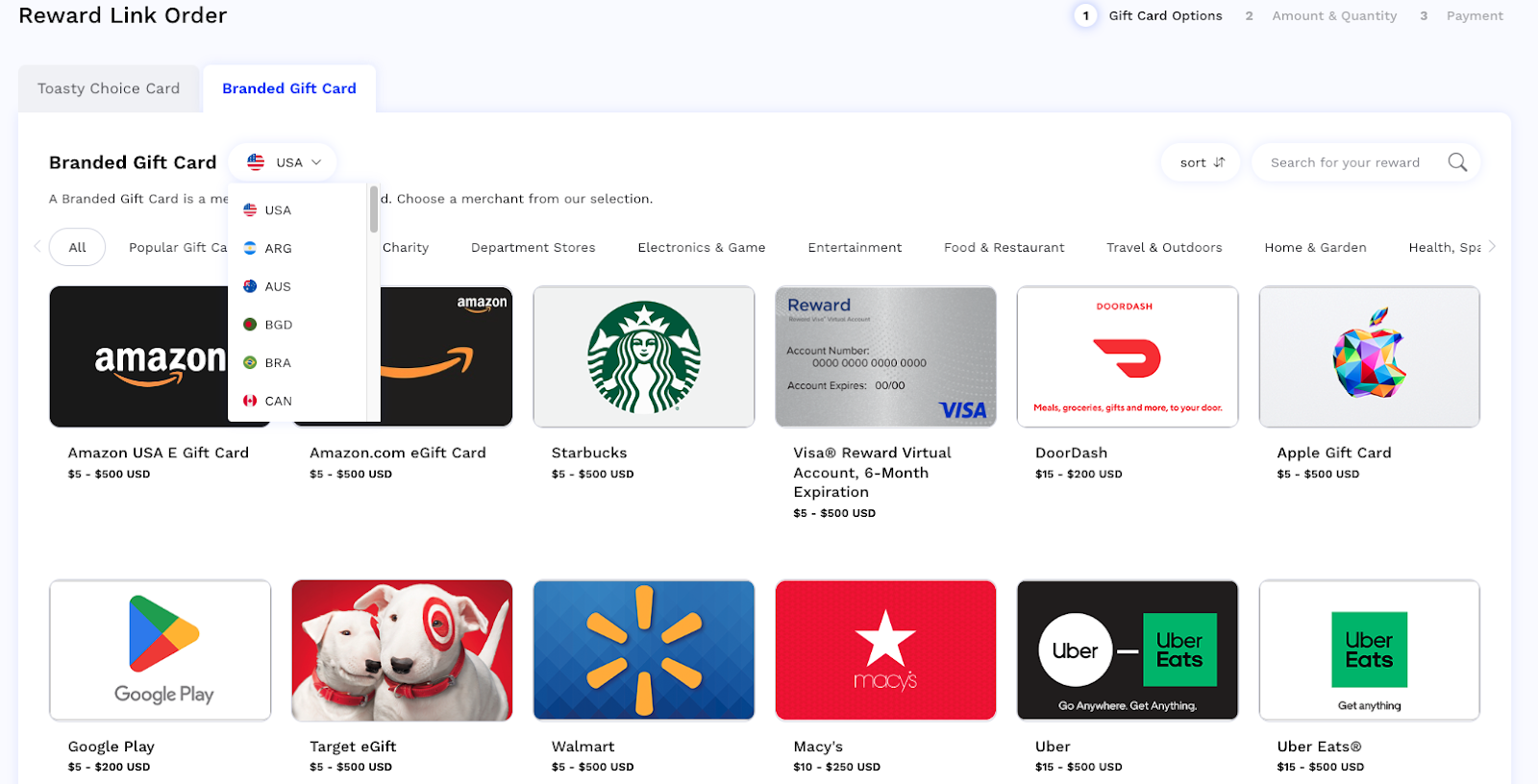1538x784 pixels.
Task: Show Electronics & Game gift cards
Action: point(702,248)
